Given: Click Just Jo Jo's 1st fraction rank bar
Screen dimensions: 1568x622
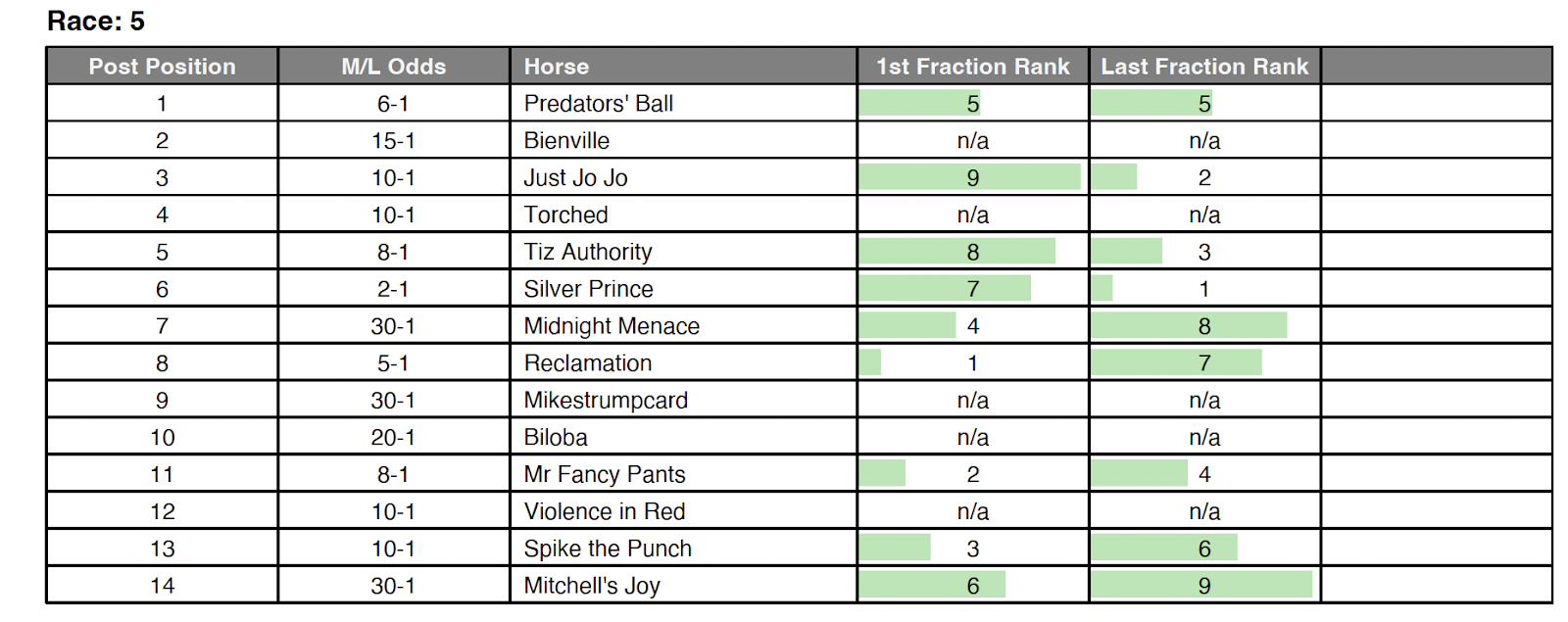Looking at the screenshot, I should 969,177.
